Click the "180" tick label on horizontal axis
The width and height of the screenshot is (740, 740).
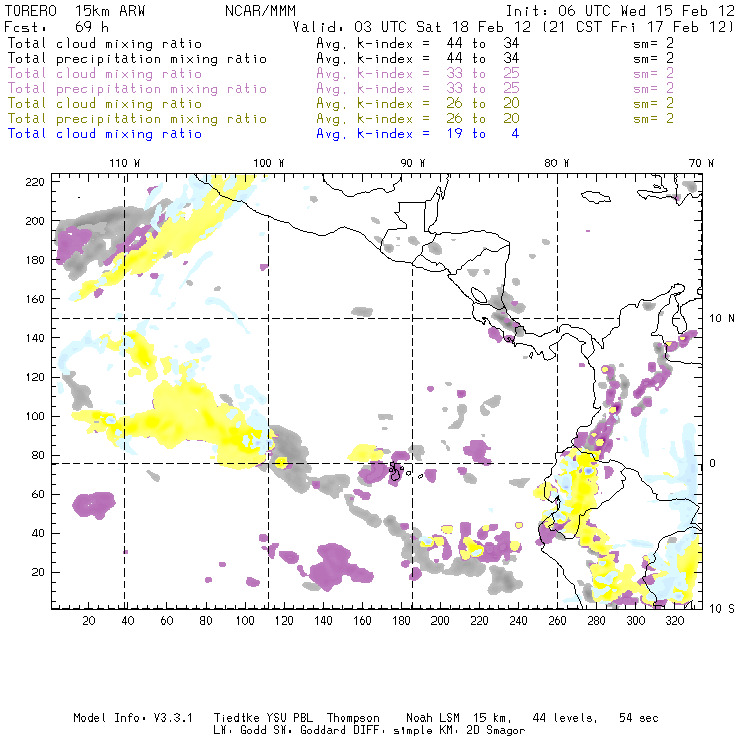tap(401, 621)
